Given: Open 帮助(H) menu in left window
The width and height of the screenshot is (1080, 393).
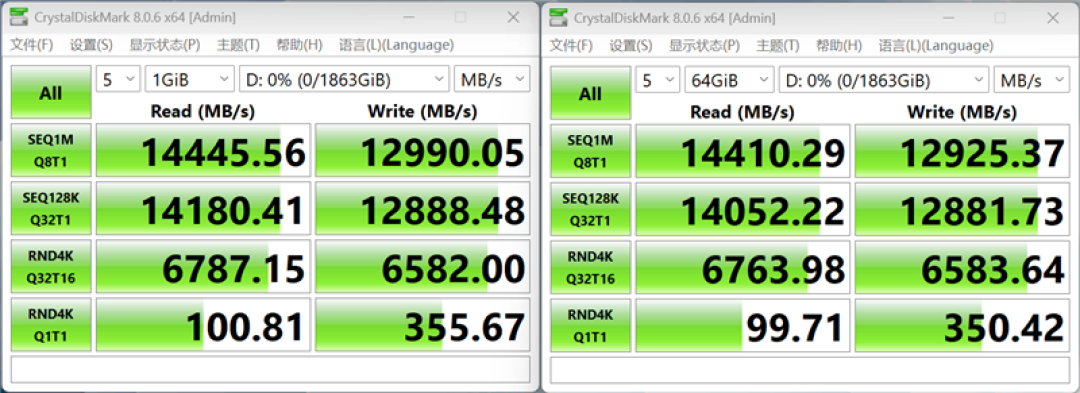Looking at the screenshot, I should tap(299, 45).
